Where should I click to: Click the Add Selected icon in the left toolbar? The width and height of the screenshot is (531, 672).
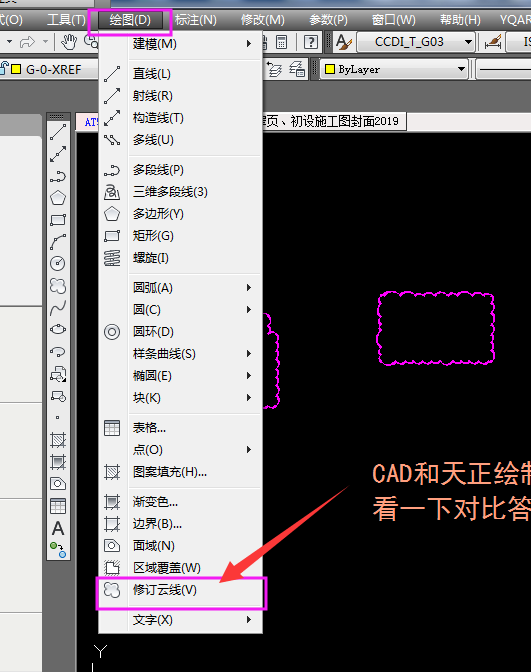point(58,550)
